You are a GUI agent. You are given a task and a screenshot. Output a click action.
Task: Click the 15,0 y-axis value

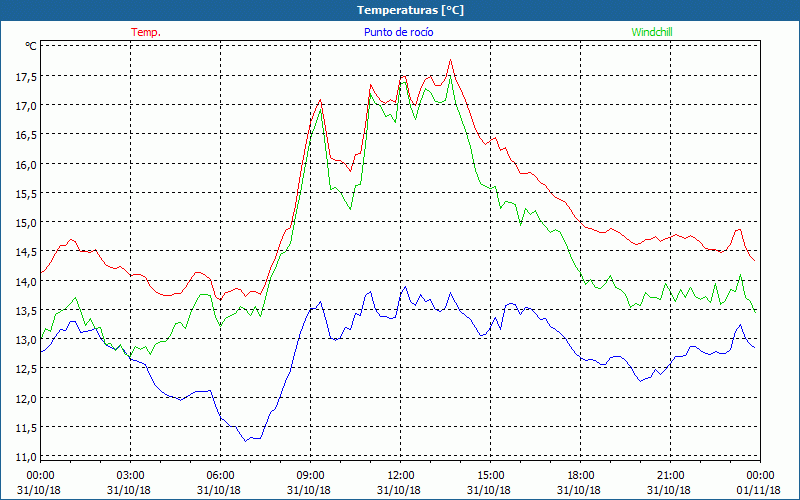click(x=26, y=222)
